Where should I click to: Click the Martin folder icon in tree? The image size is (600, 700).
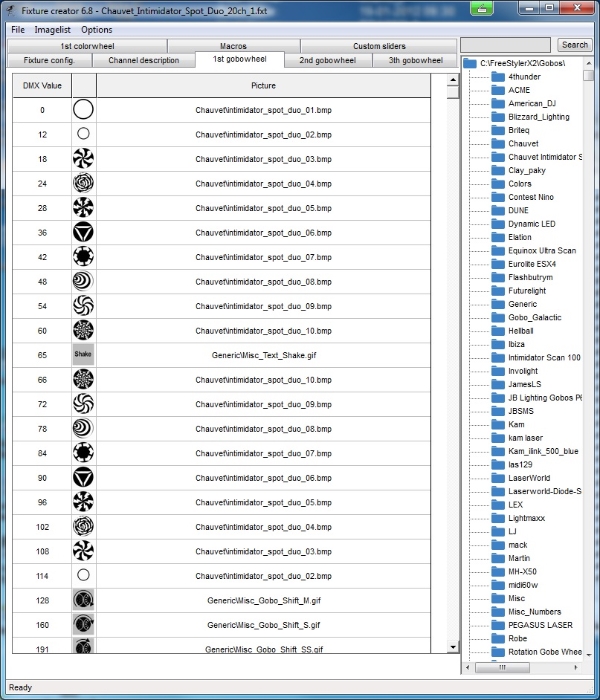tap(499, 558)
